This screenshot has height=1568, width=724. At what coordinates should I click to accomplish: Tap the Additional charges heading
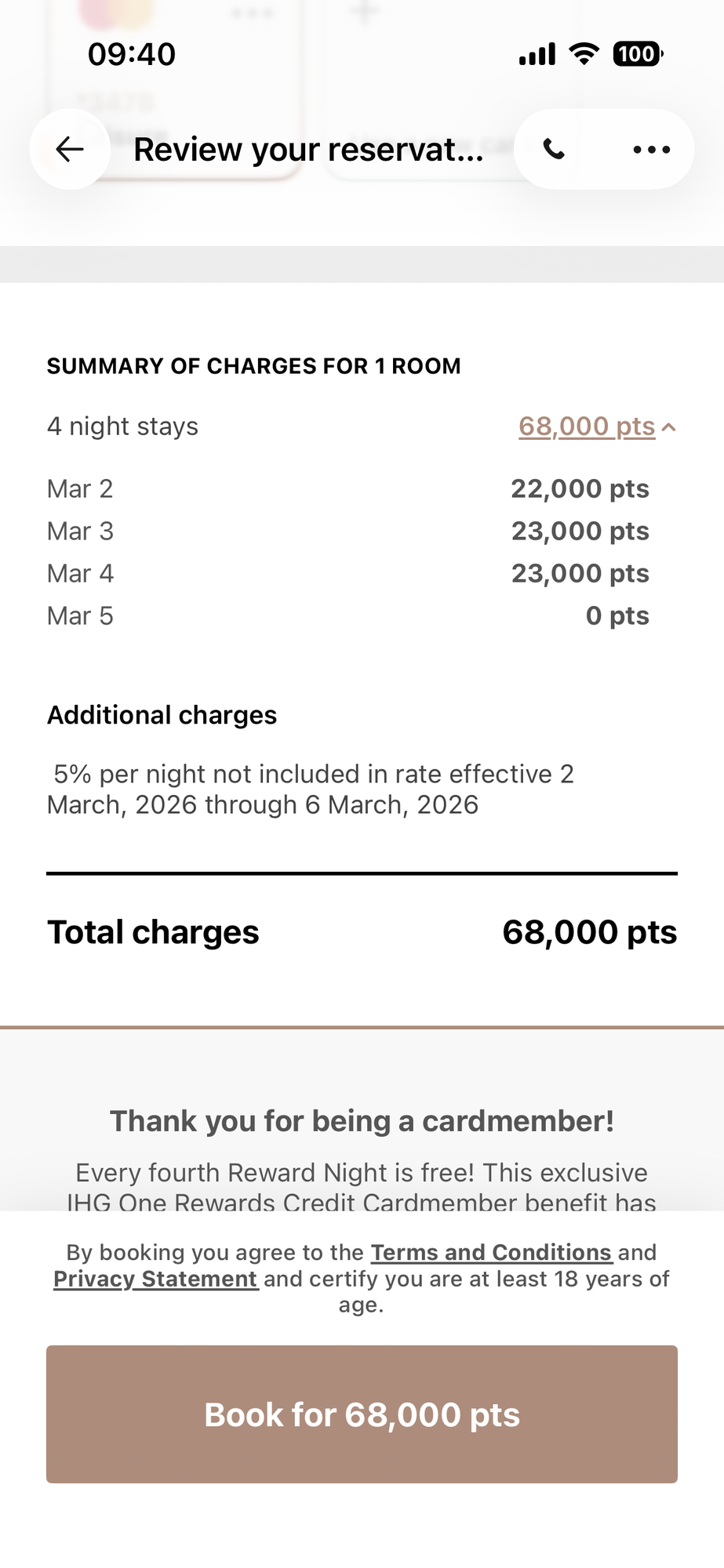[162, 715]
